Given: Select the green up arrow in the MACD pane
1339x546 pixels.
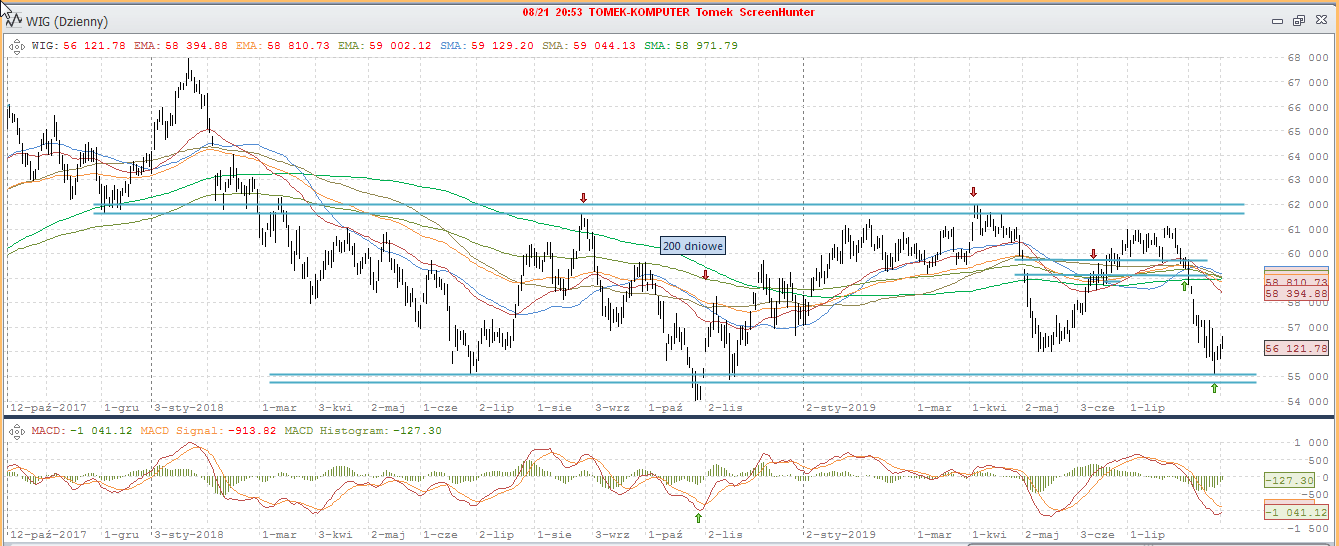Looking at the screenshot, I should [x=698, y=517].
